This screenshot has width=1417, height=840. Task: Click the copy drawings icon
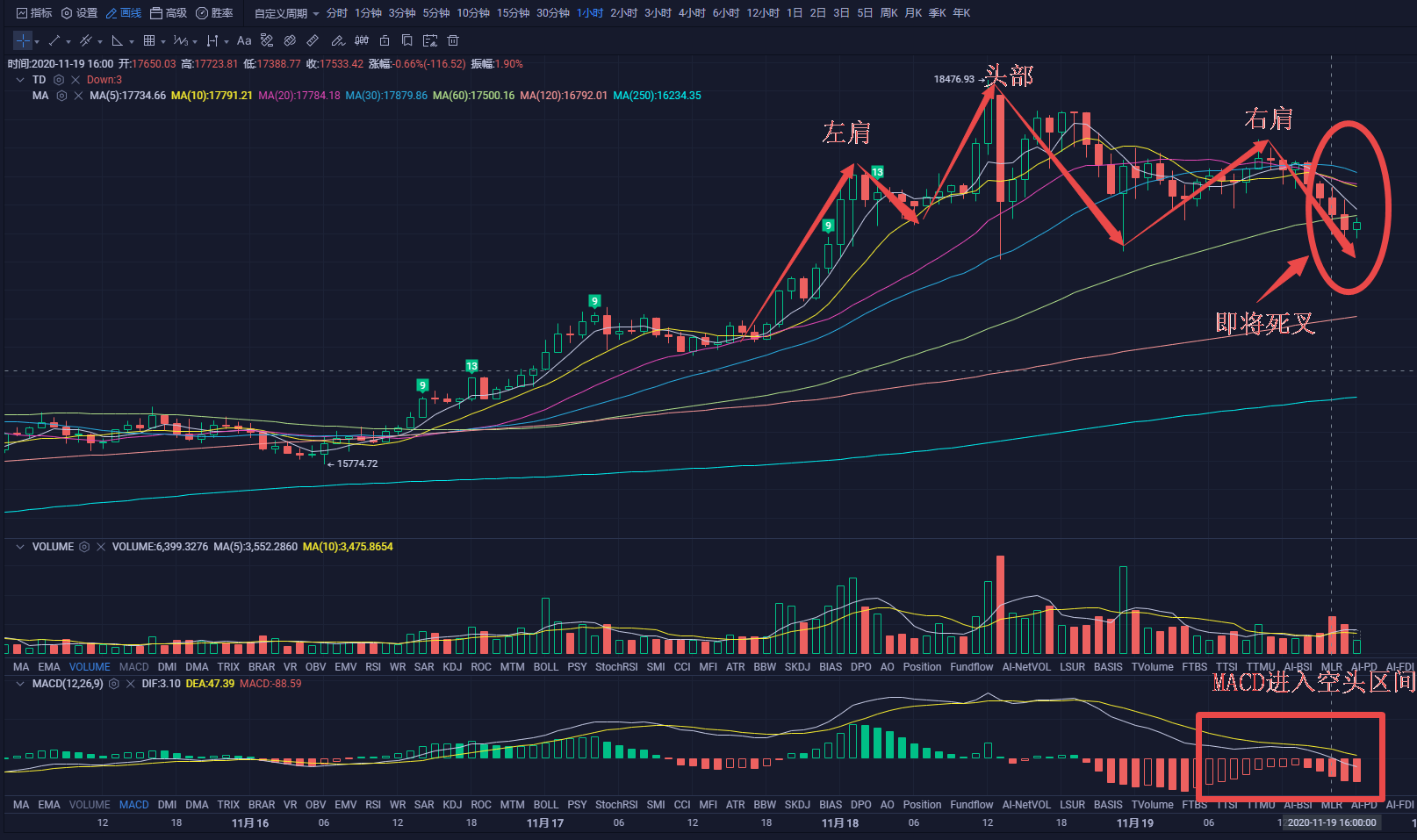tap(406, 40)
